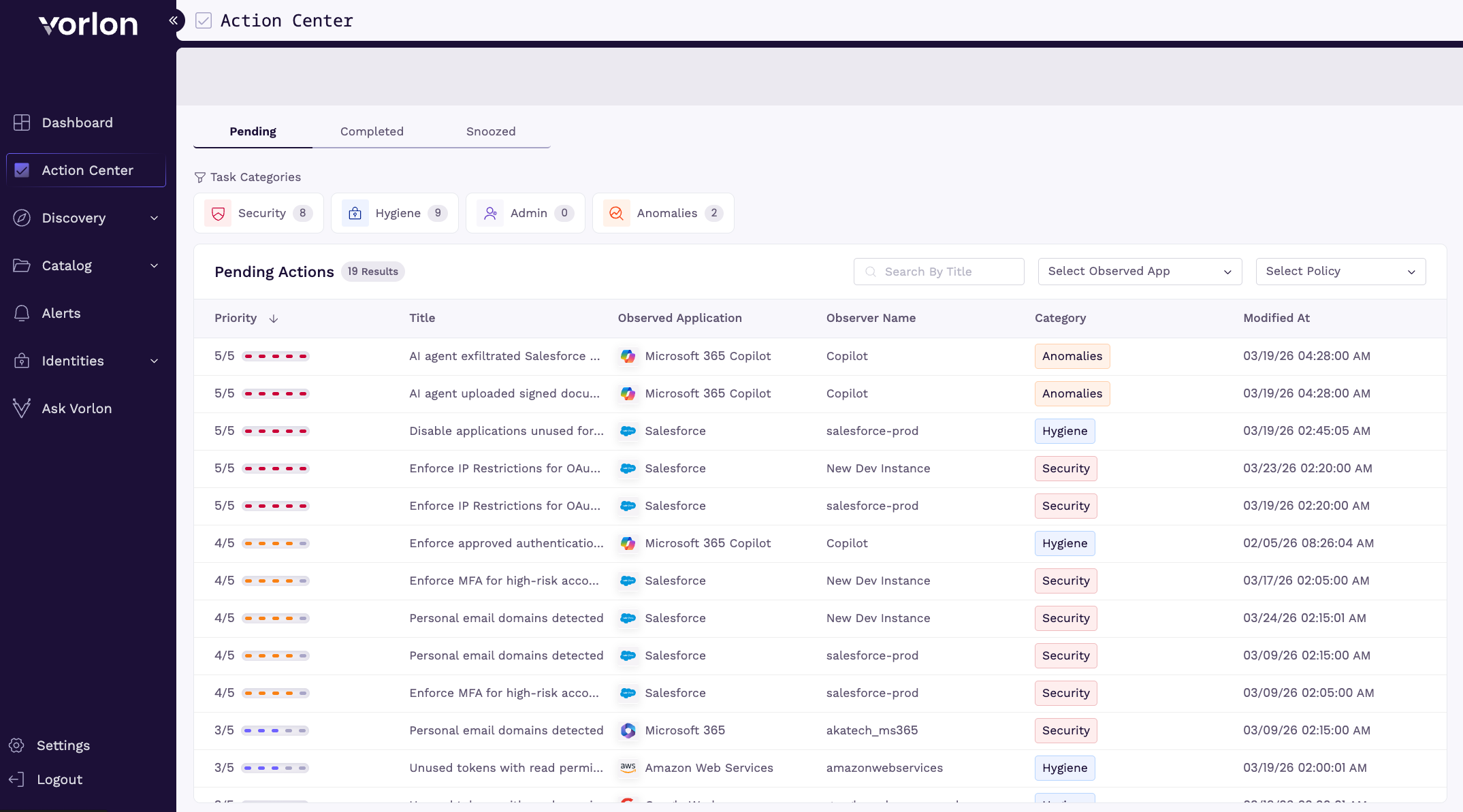Expand the Discovery menu chevron
Viewport: 1463px width, 812px height.
click(155, 218)
